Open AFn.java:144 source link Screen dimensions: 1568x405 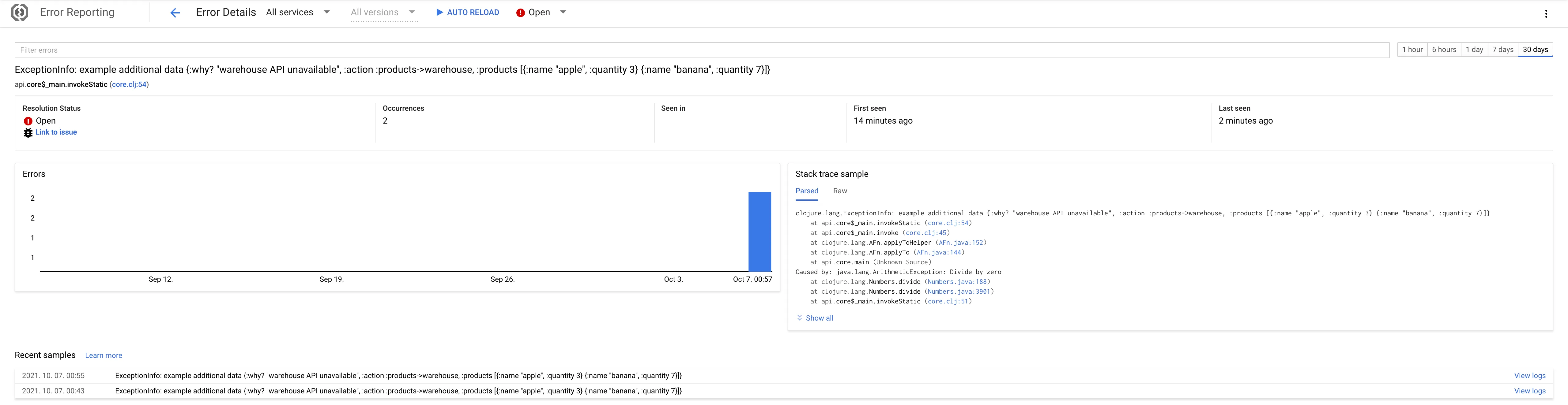pyautogui.click(x=939, y=252)
